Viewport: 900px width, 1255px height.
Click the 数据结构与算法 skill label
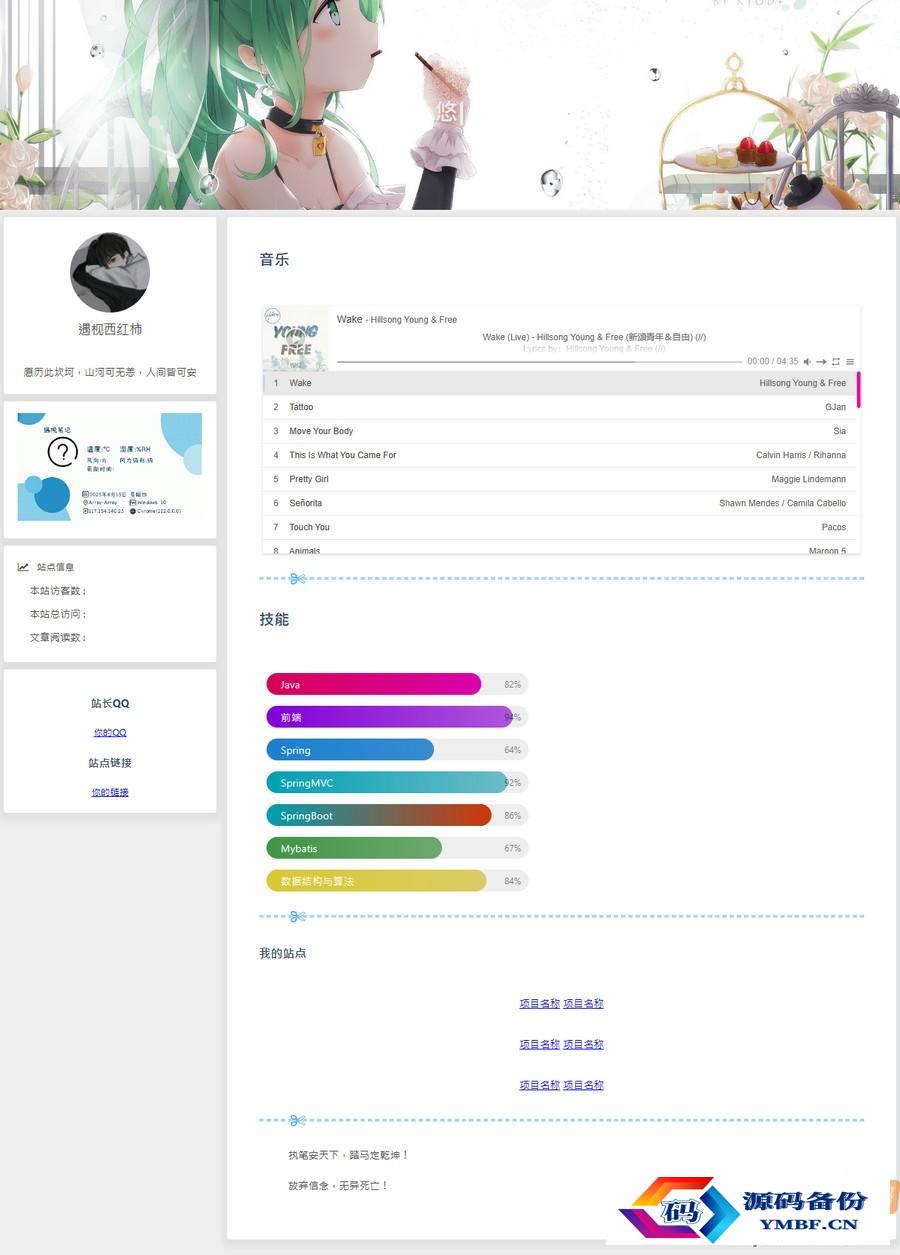(317, 881)
